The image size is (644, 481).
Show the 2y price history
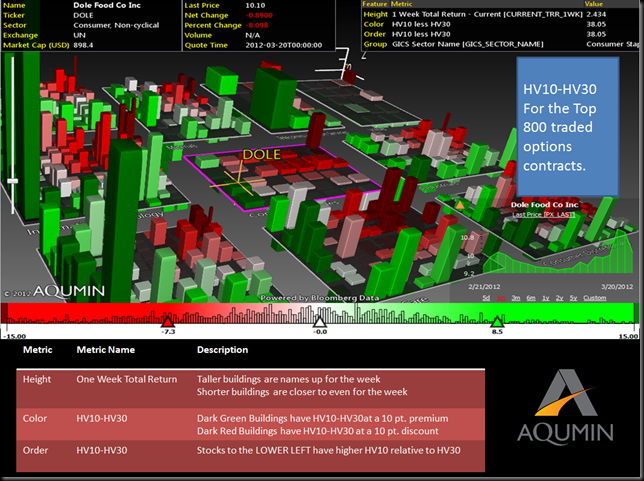click(x=559, y=298)
